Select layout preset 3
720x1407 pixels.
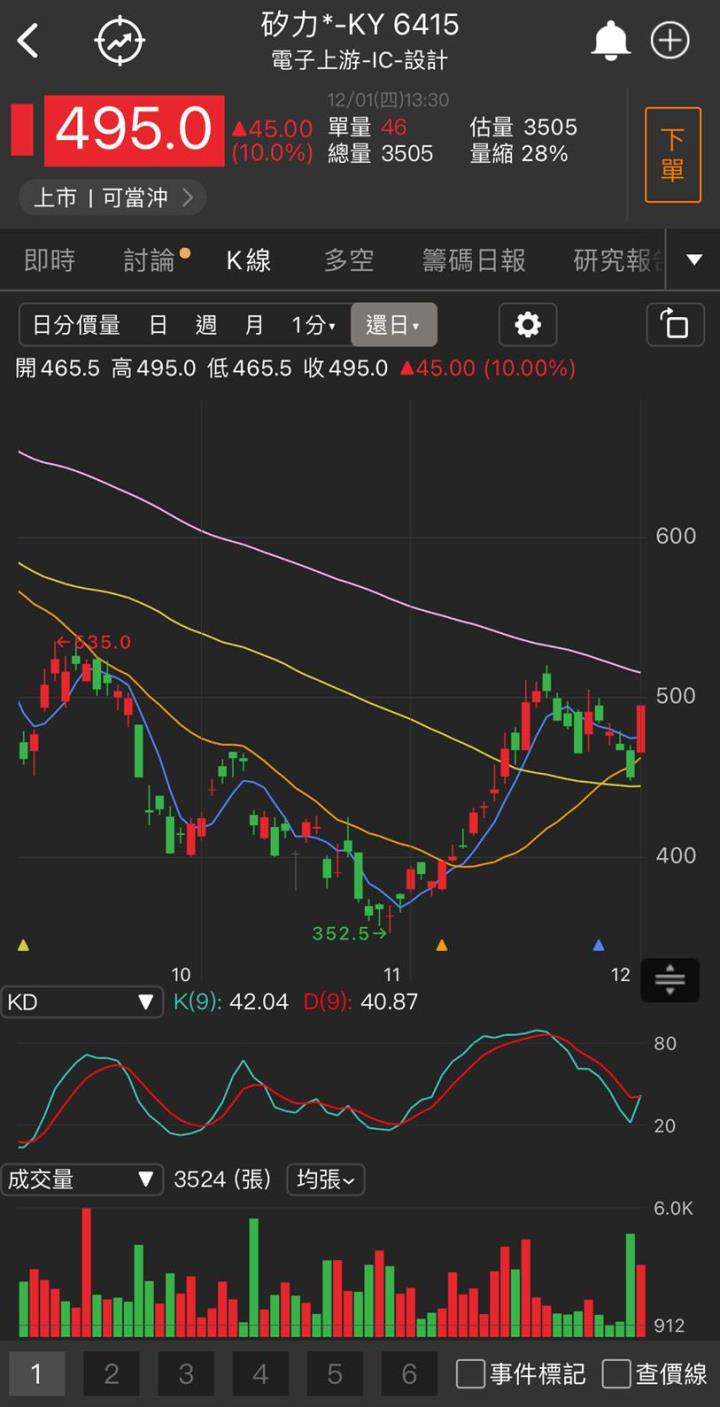click(186, 1374)
